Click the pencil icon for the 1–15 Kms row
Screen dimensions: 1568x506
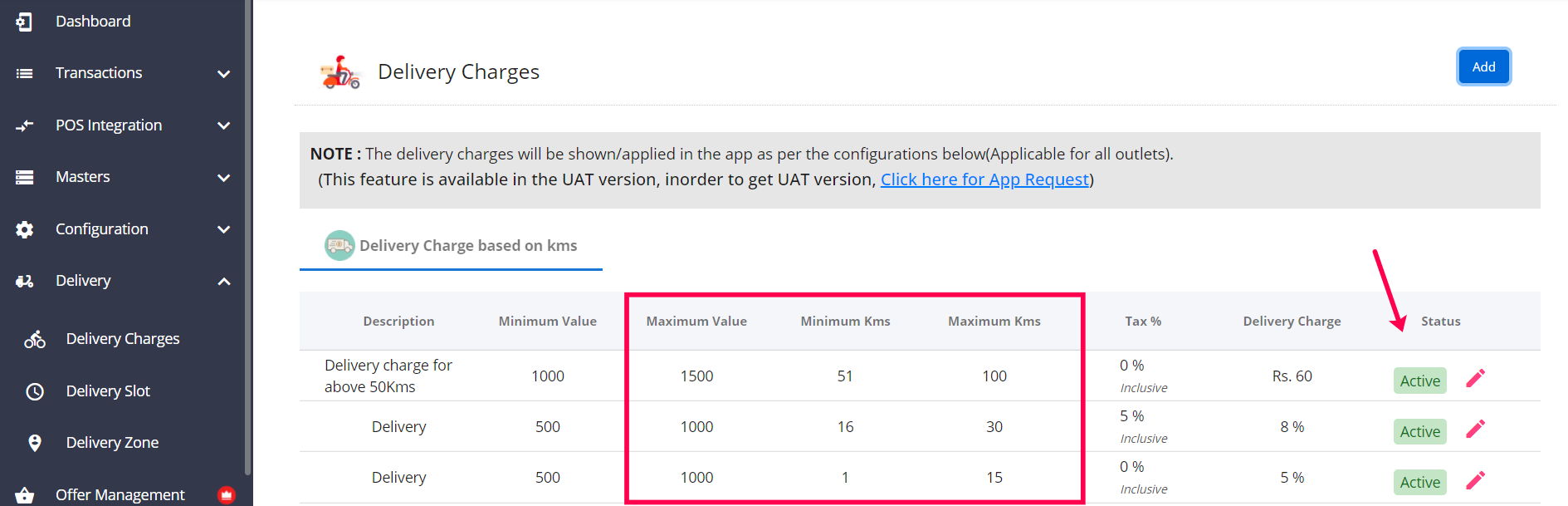pyautogui.click(x=1475, y=480)
